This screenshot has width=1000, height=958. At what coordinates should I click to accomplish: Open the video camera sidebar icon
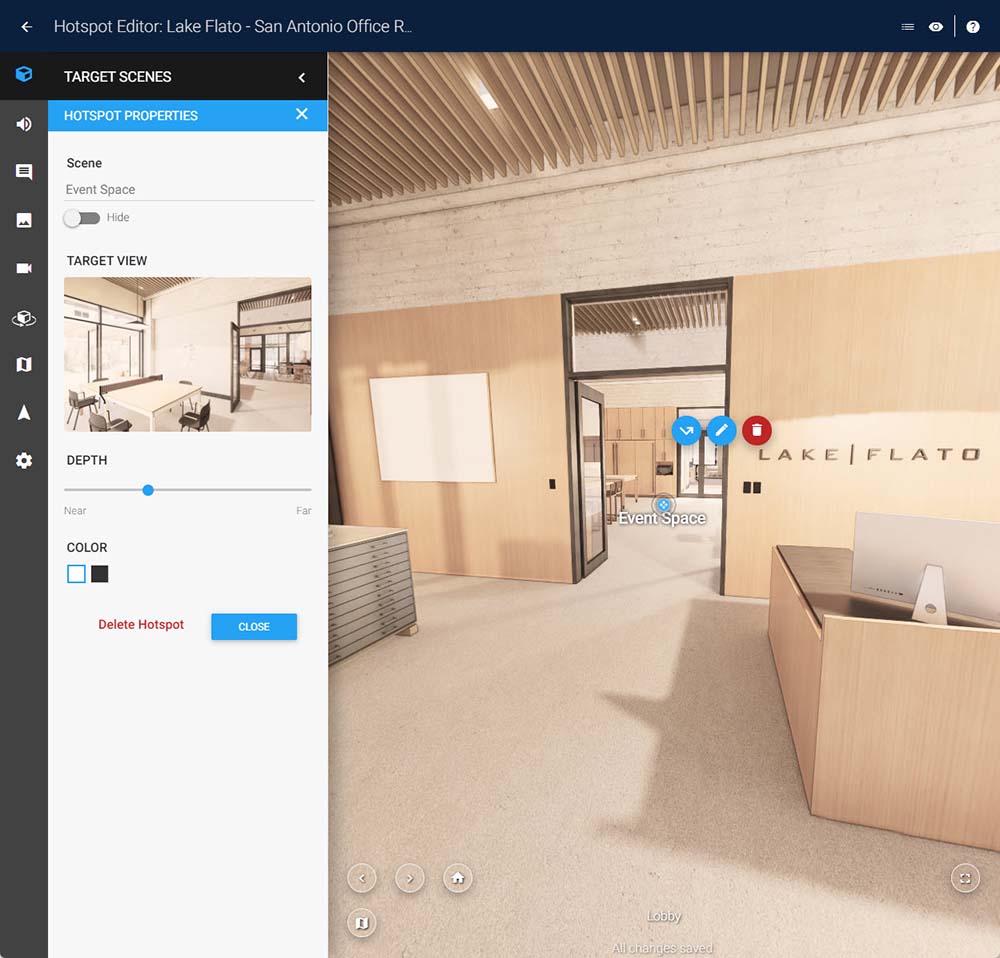(24, 268)
